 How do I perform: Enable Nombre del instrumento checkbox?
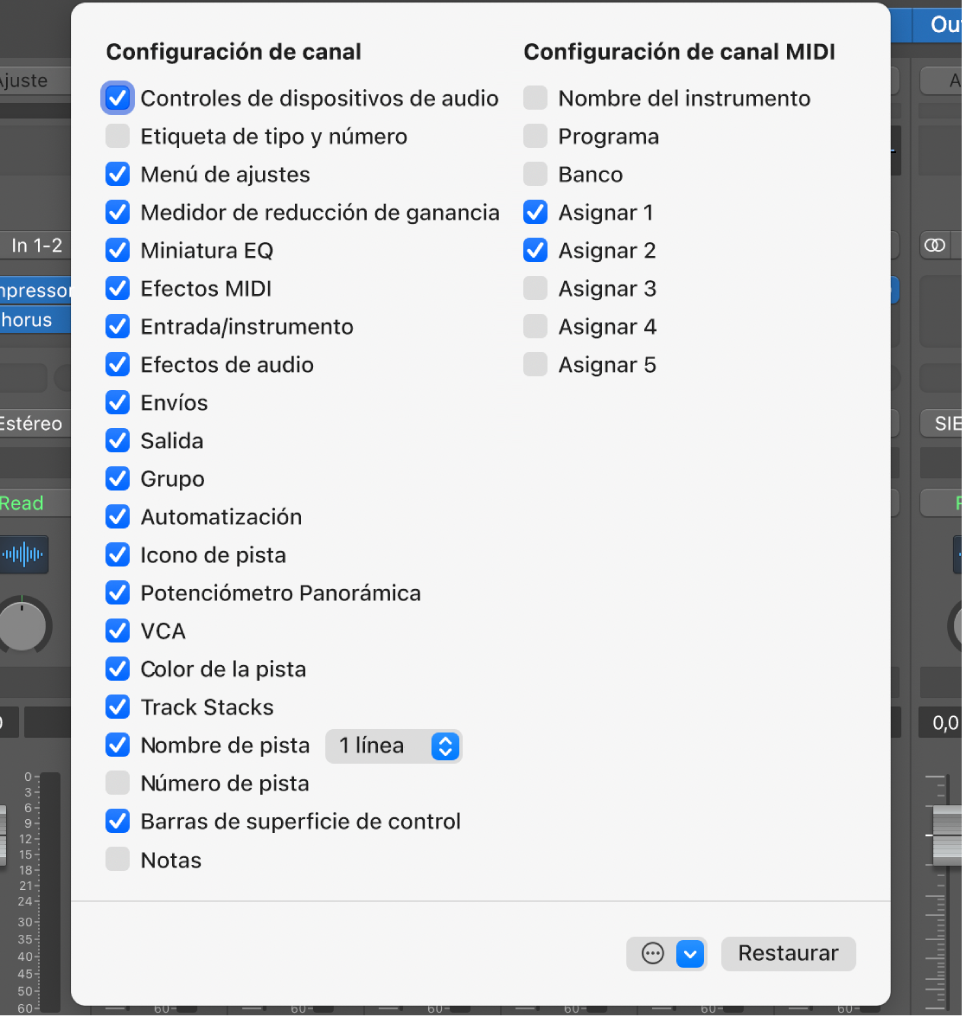click(536, 98)
